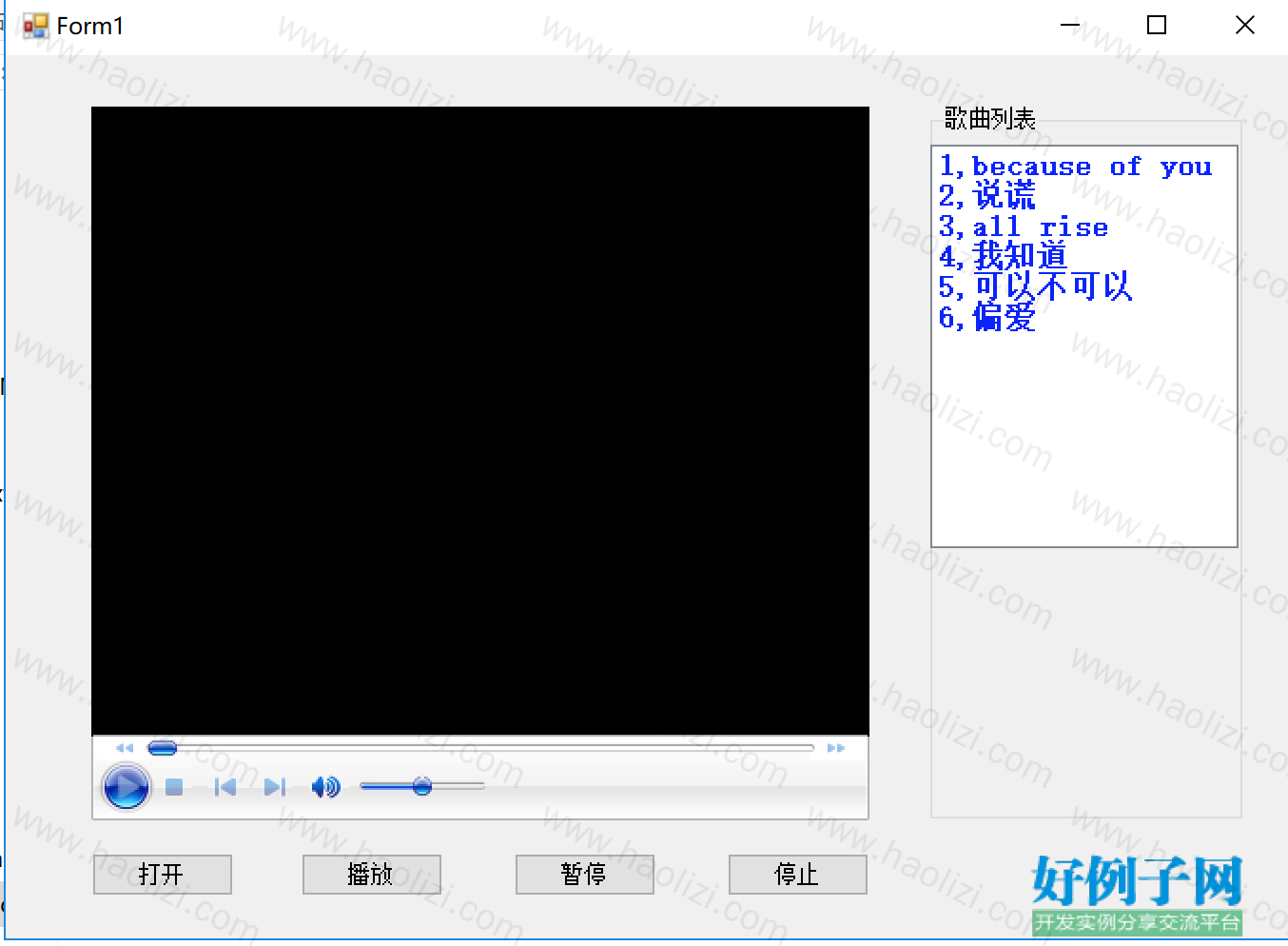
Task: Maximize the Form1 window
Action: (x=1157, y=26)
